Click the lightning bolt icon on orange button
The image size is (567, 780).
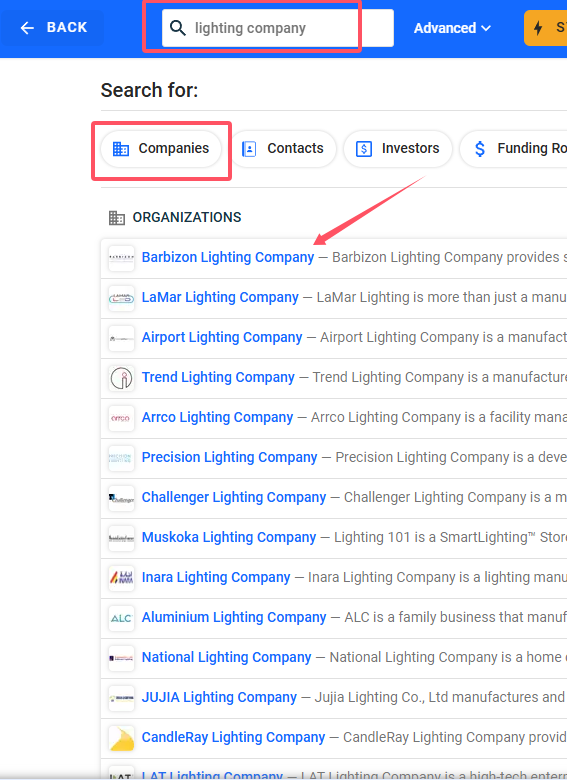[538, 28]
